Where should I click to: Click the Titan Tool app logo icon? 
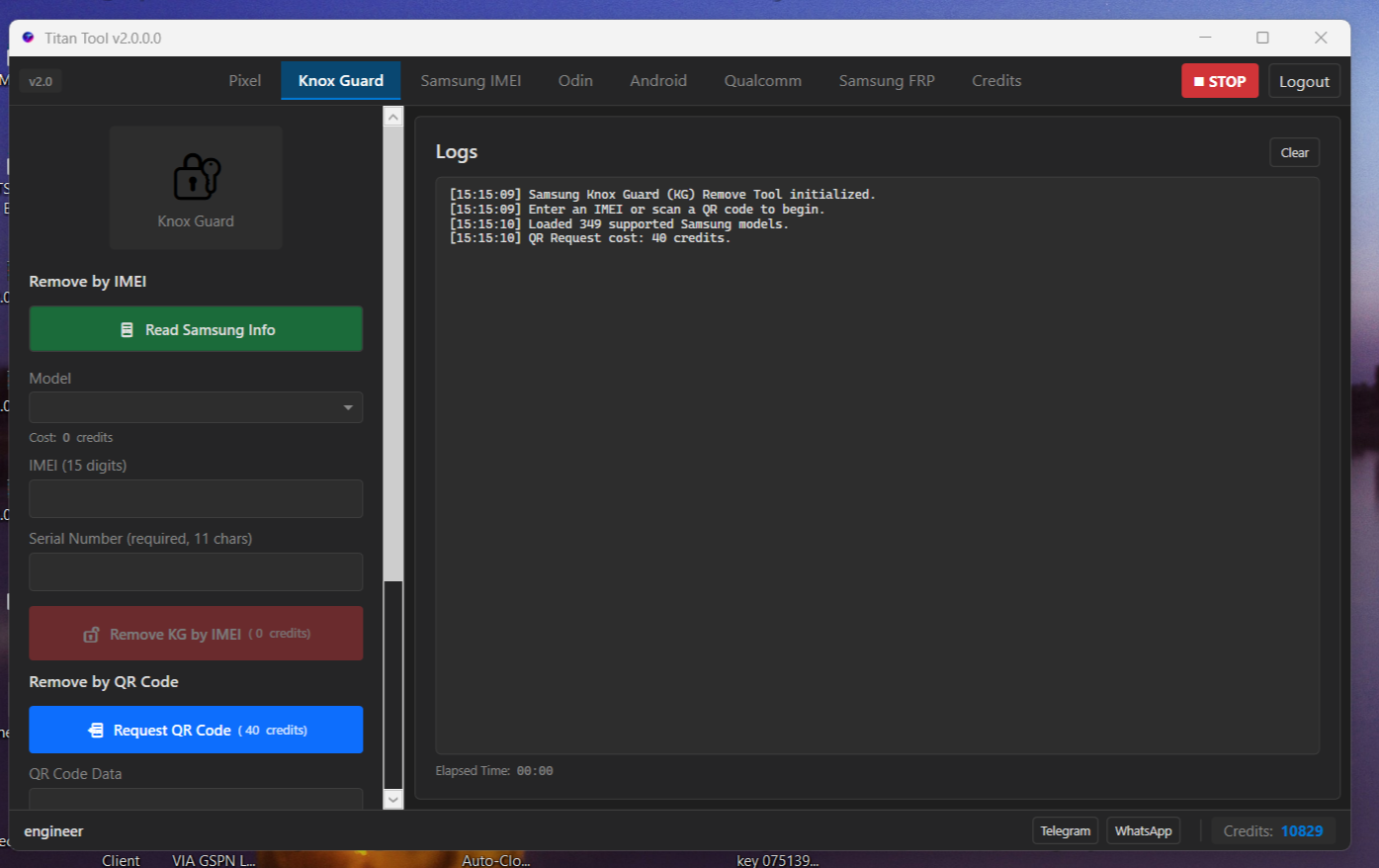point(28,38)
